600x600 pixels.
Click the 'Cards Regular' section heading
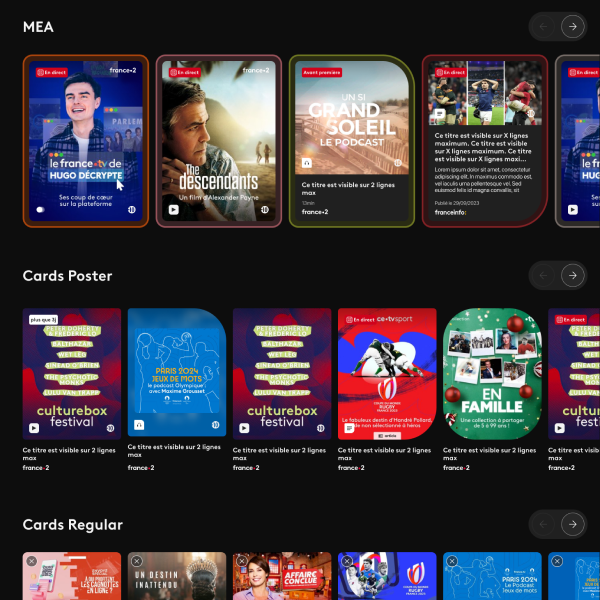tap(73, 525)
